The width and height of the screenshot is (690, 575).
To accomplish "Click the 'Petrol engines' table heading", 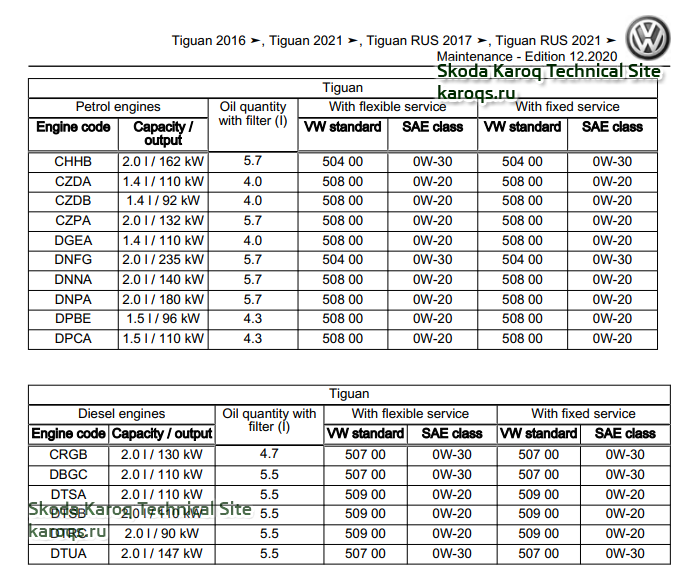I will pos(118,106).
